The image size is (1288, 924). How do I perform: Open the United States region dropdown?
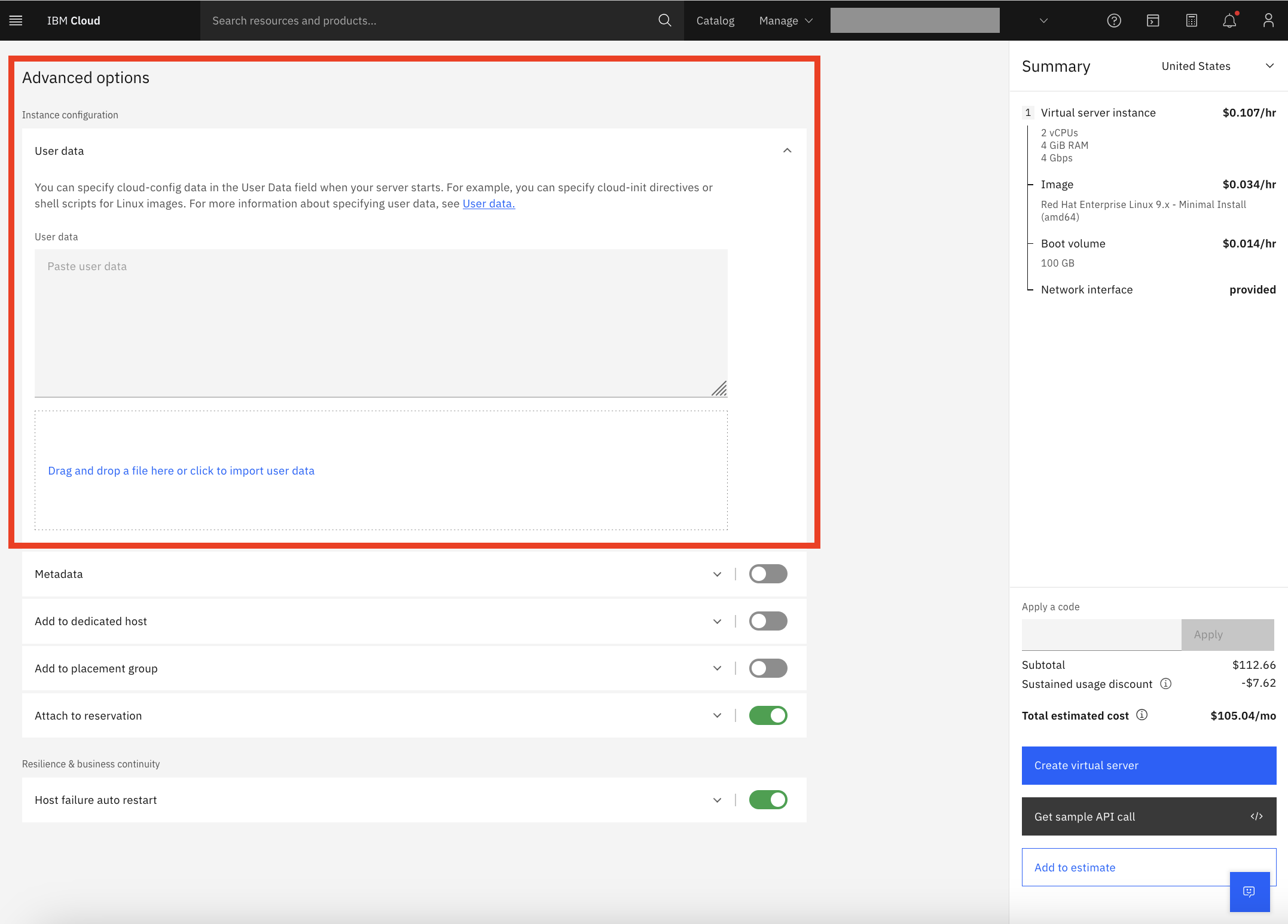pyautogui.click(x=1217, y=66)
